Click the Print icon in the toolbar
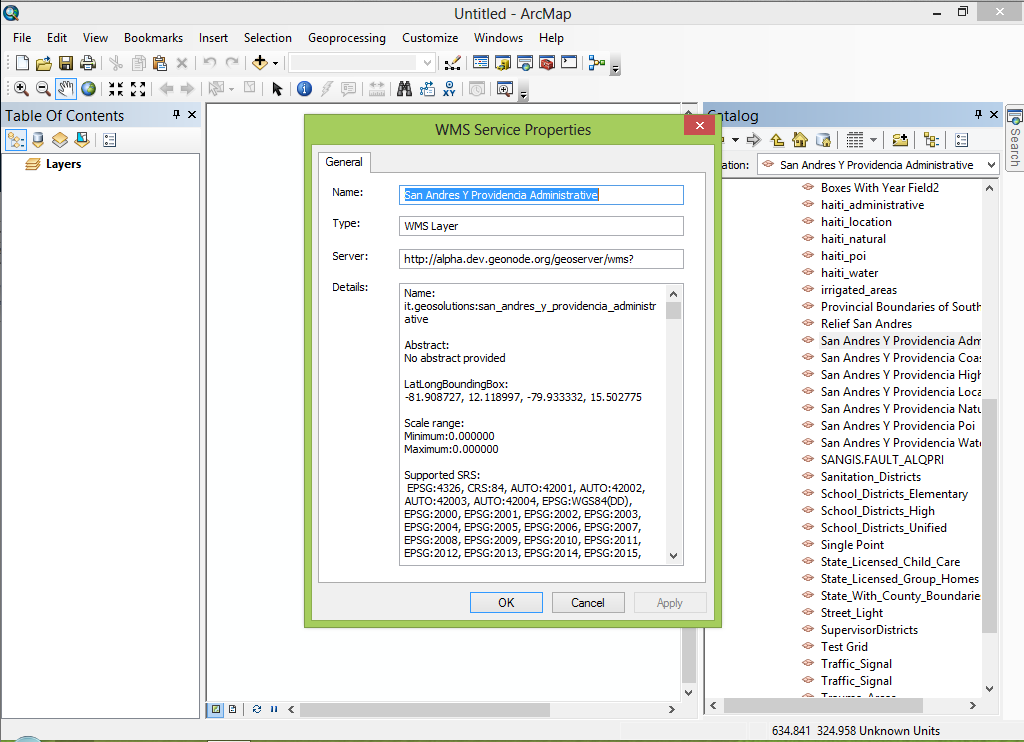 [x=88, y=63]
